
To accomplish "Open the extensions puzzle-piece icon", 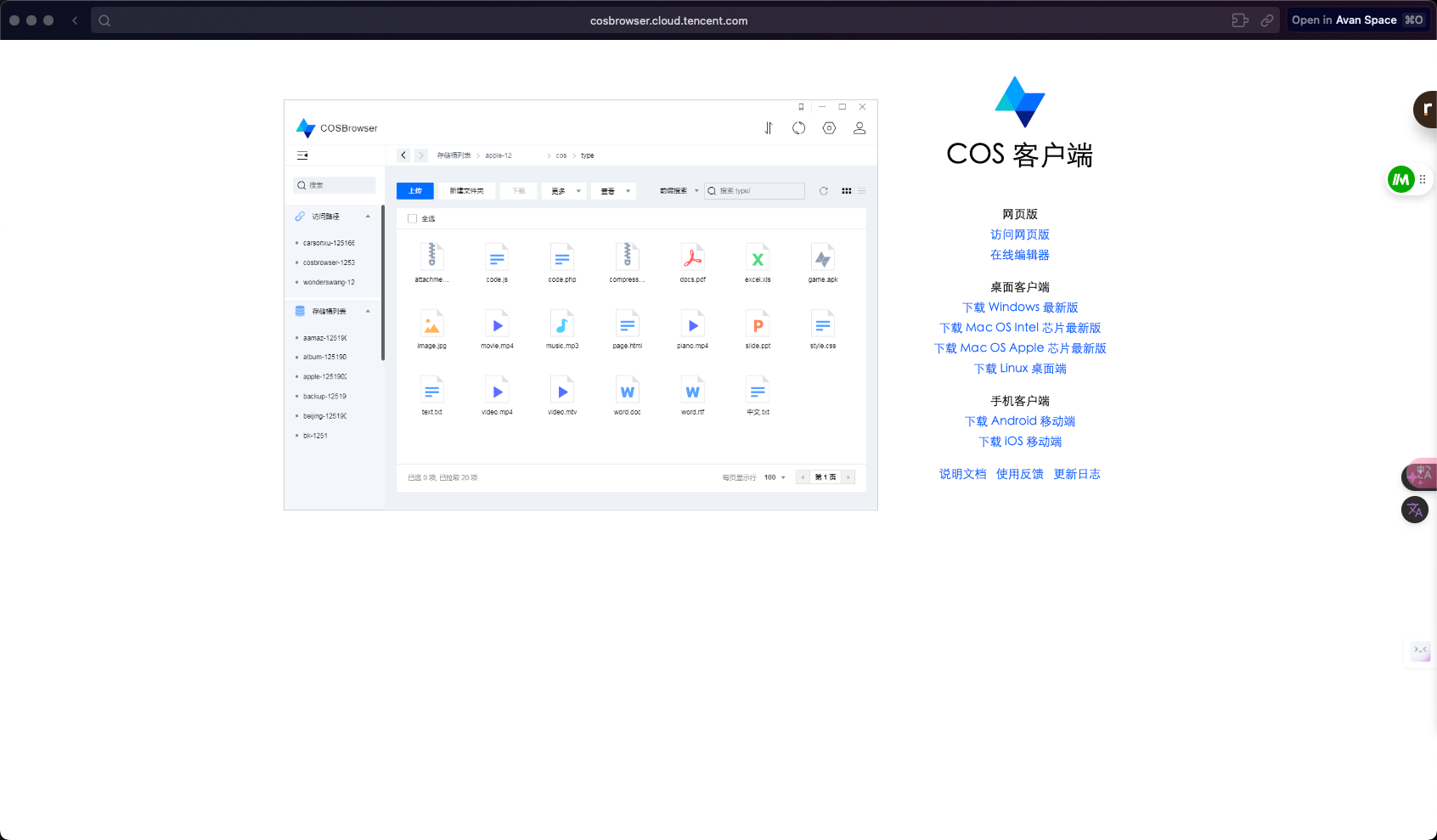I will tap(1240, 20).
